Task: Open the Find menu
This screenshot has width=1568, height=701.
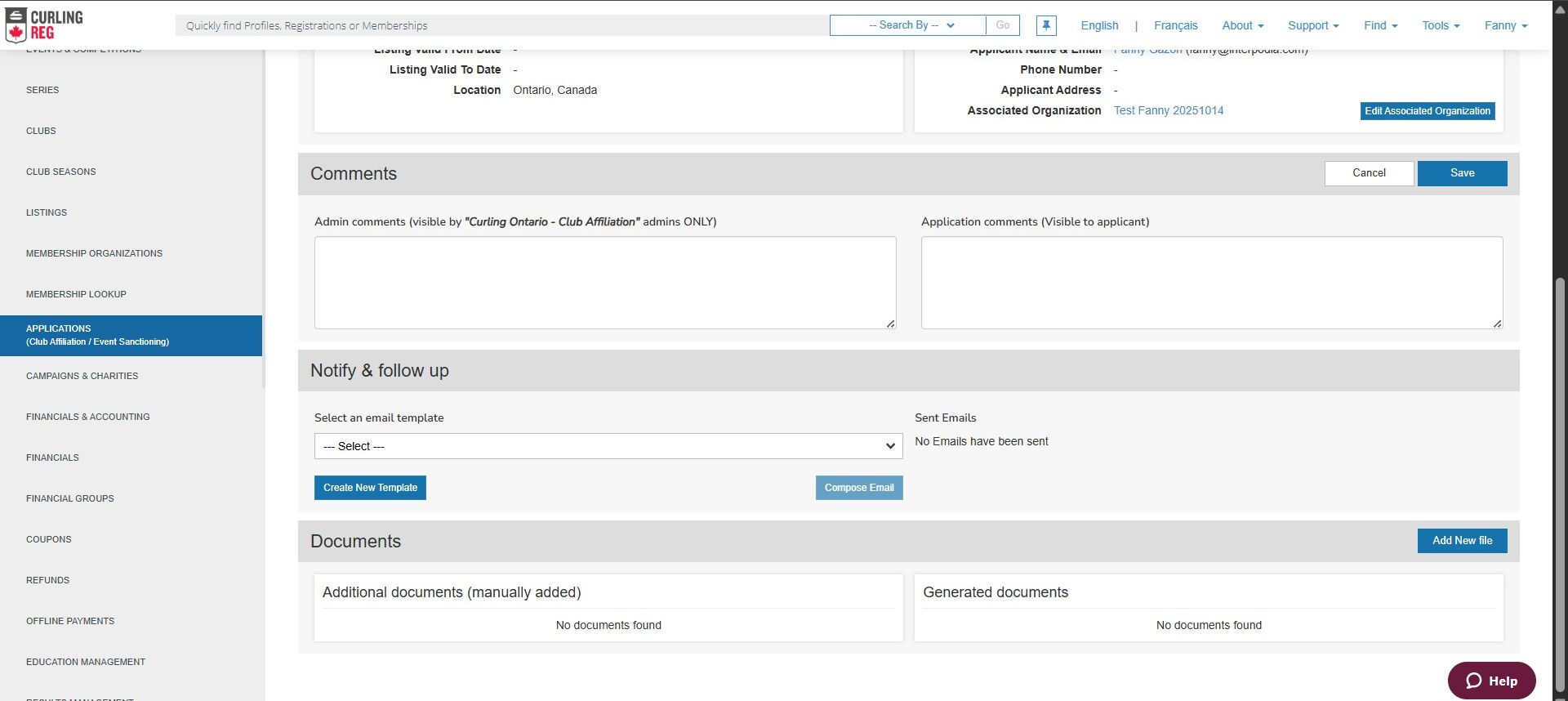Action: click(1380, 25)
